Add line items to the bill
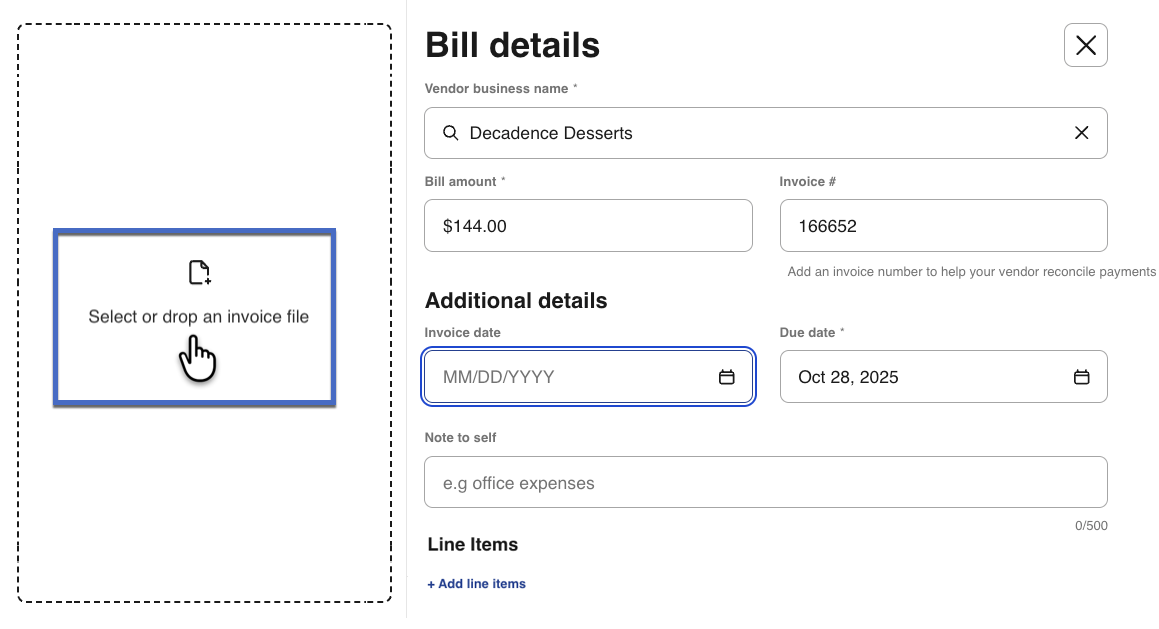This screenshot has width=1159, height=629. coord(477,584)
